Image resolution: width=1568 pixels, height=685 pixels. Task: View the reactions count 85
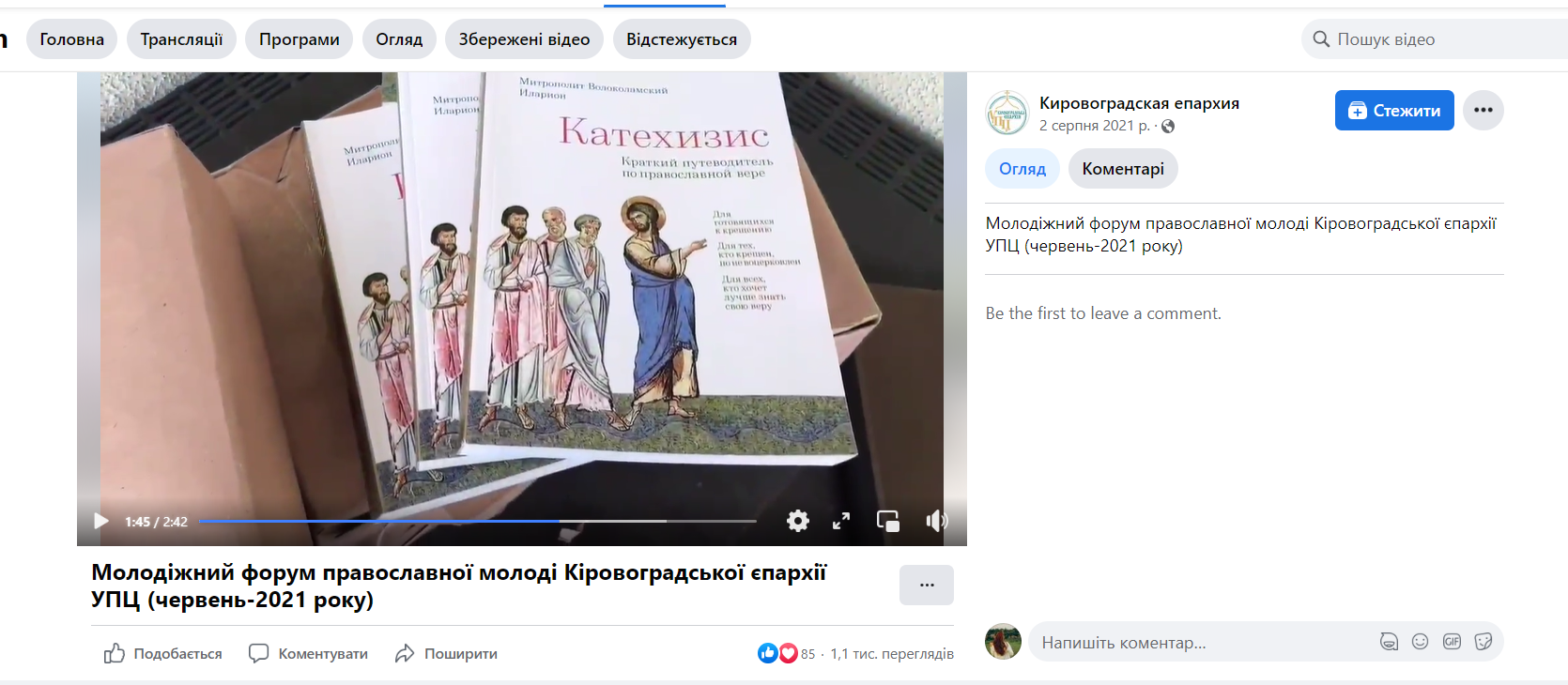click(808, 654)
